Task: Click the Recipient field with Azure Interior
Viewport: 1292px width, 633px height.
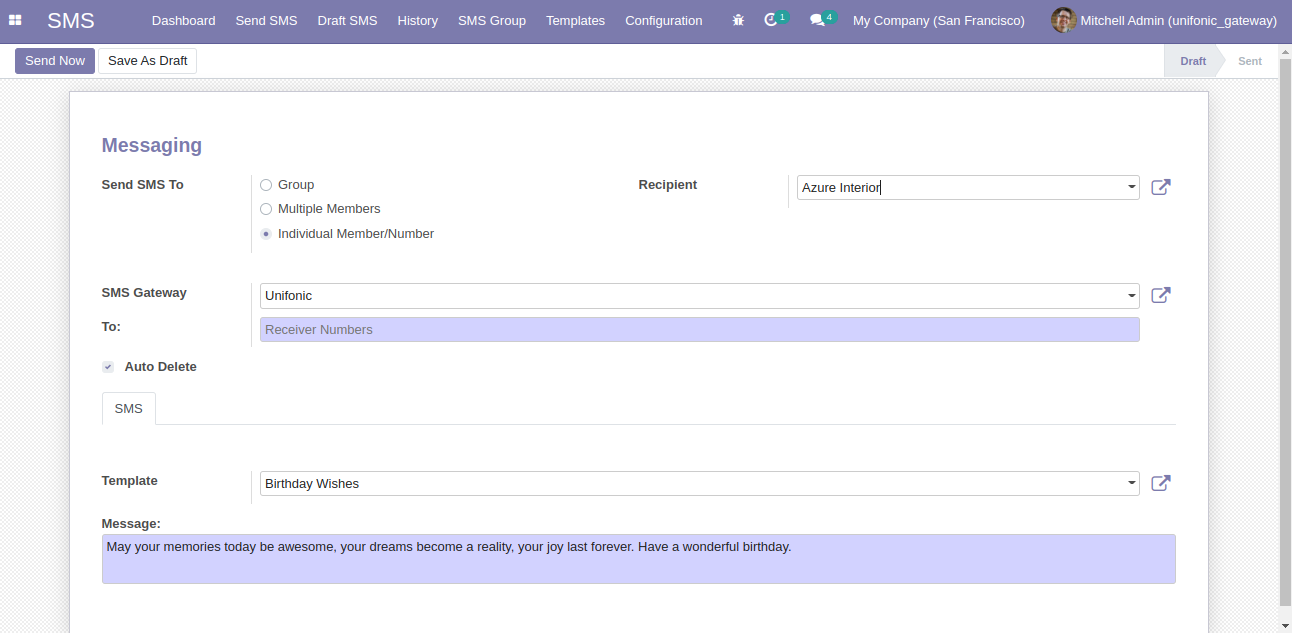Action: (968, 187)
